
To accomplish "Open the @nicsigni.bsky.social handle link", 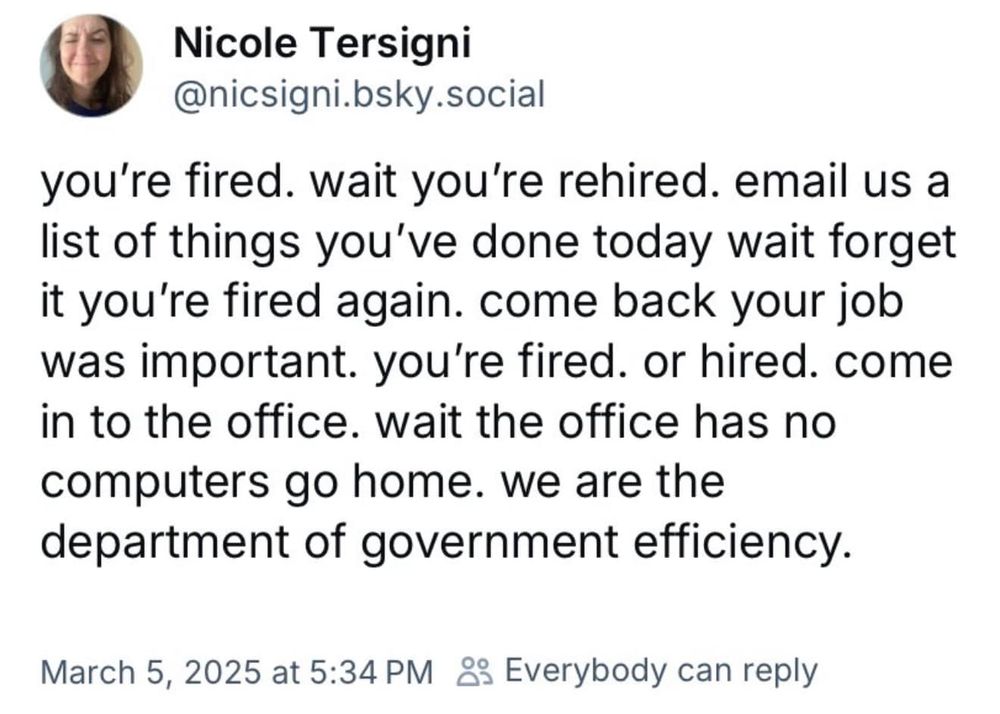I will [359, 95].
